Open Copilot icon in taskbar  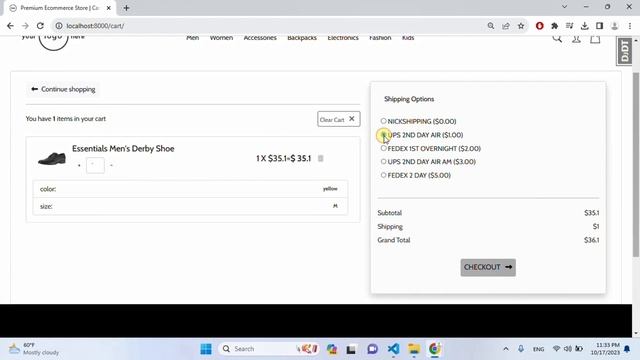332,349
